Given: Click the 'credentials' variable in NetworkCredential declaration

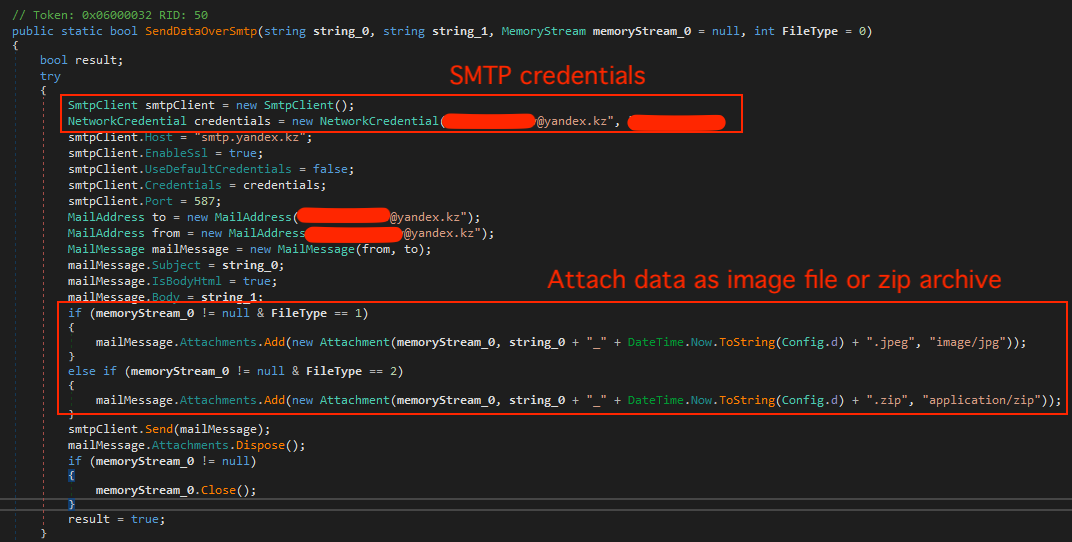Looking at the screenshot, I should point(232,121).
